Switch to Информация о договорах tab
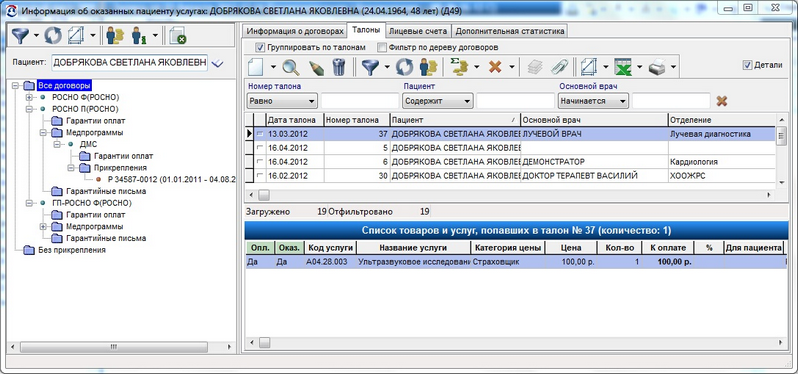The width and height of the screenshot is (798, 374). 295,31
